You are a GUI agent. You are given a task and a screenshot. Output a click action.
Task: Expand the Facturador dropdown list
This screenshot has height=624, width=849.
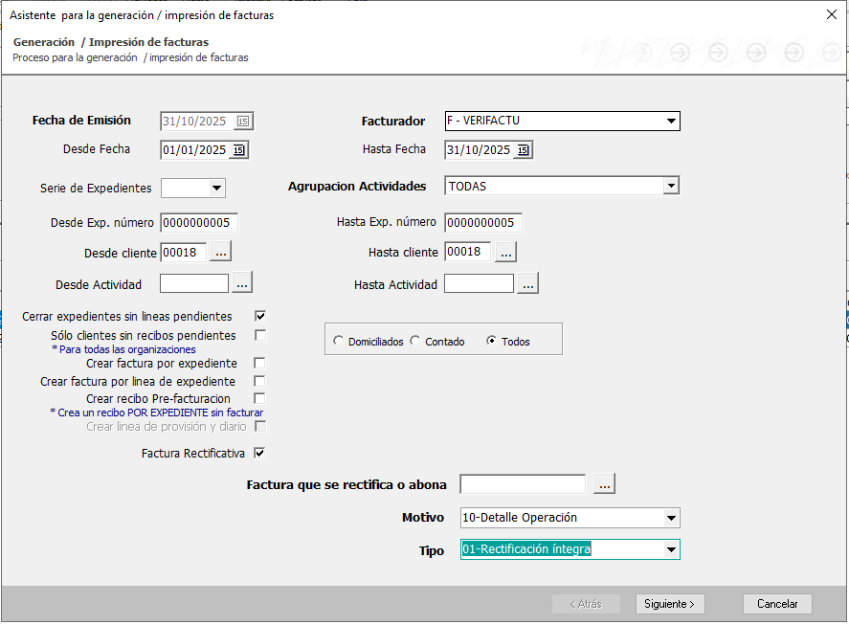click(671, 121)
